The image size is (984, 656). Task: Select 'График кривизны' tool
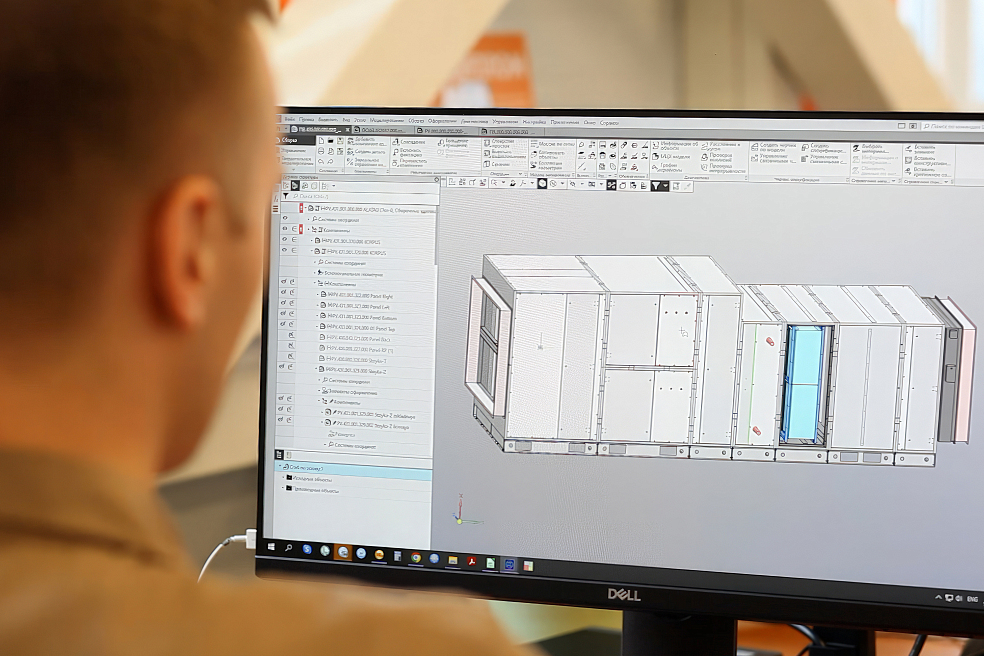[668, 168]
